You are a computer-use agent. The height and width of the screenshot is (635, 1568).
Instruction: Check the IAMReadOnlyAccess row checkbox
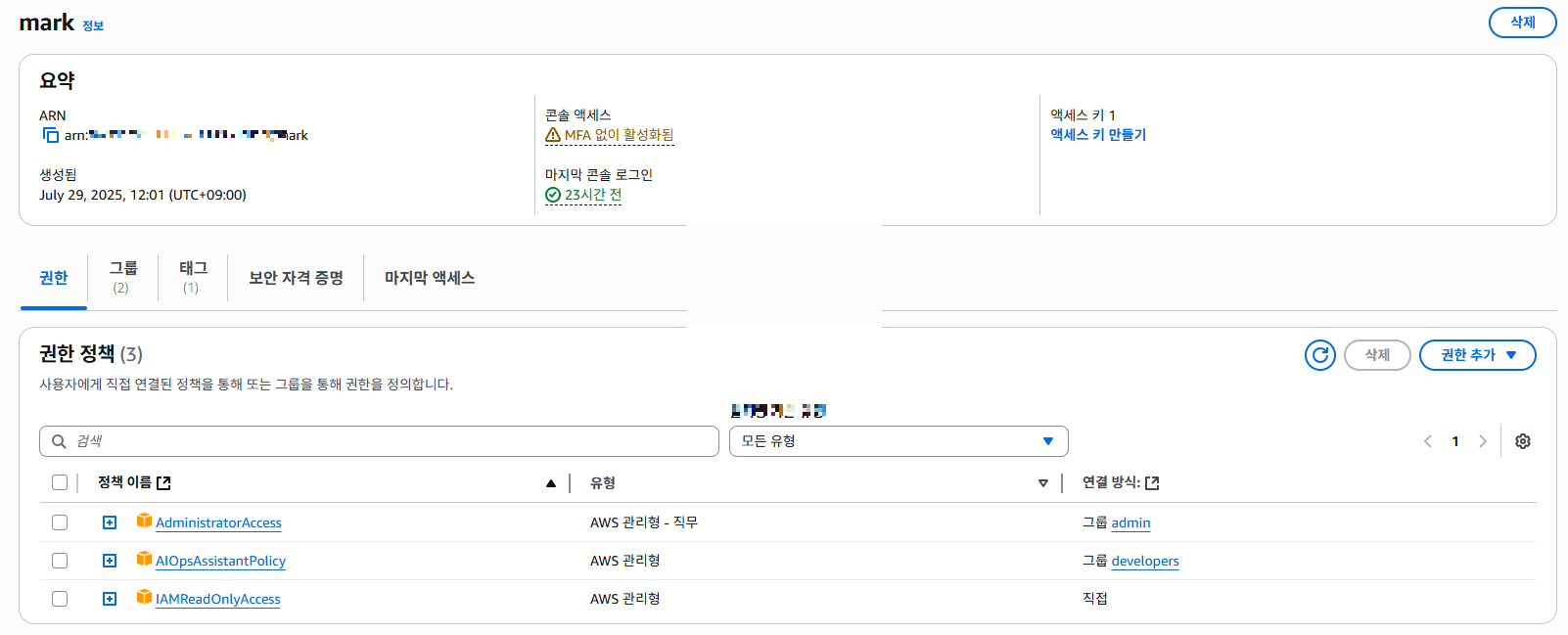click(x=60, y=599)
